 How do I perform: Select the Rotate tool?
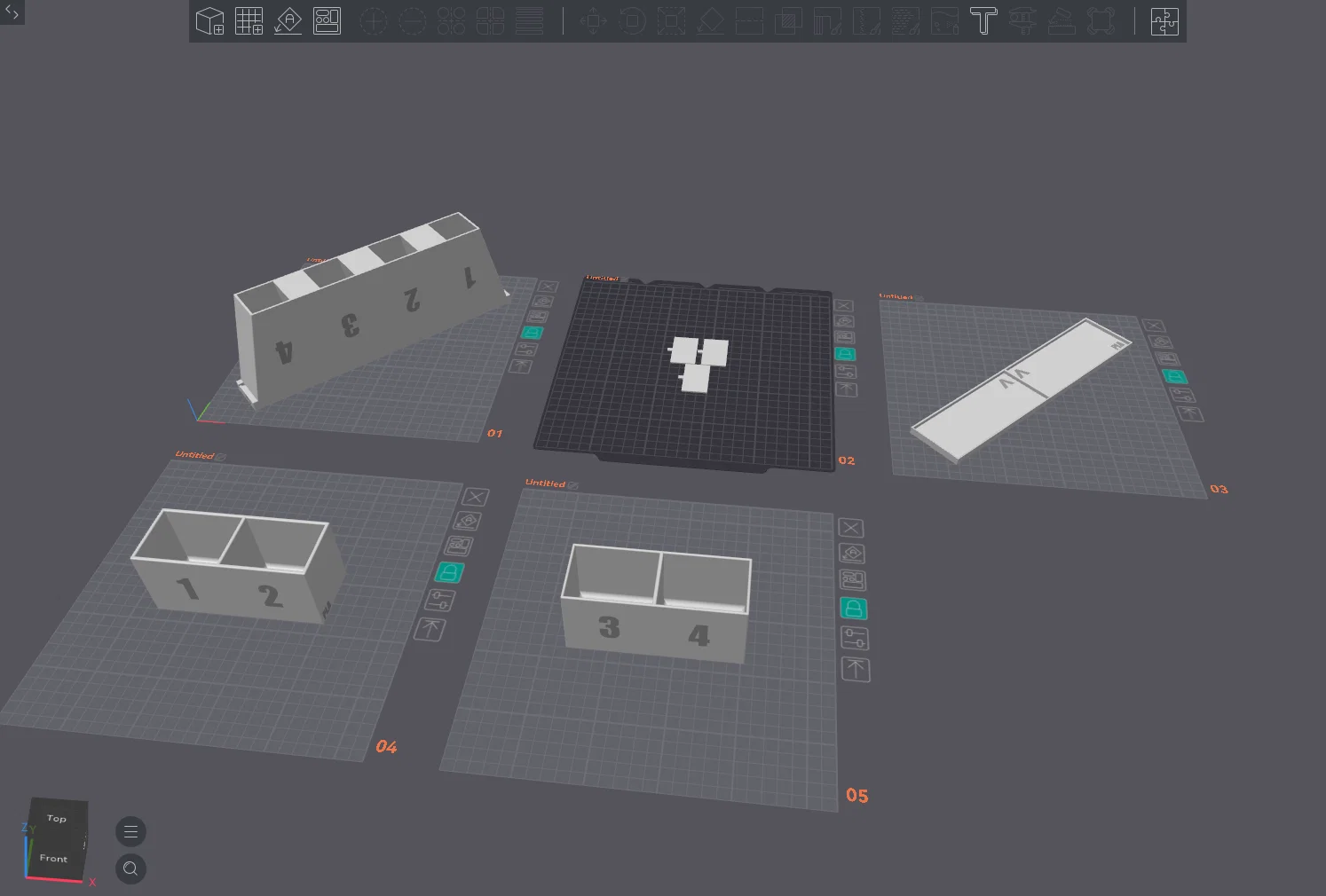[x=632, y=20]
